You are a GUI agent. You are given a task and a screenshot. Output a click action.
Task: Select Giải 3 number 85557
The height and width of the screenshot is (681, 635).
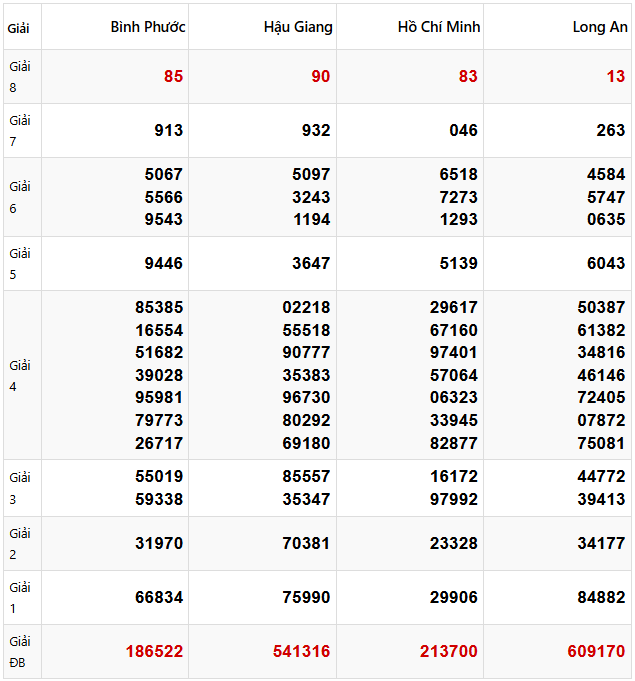(x=306, y=477)
